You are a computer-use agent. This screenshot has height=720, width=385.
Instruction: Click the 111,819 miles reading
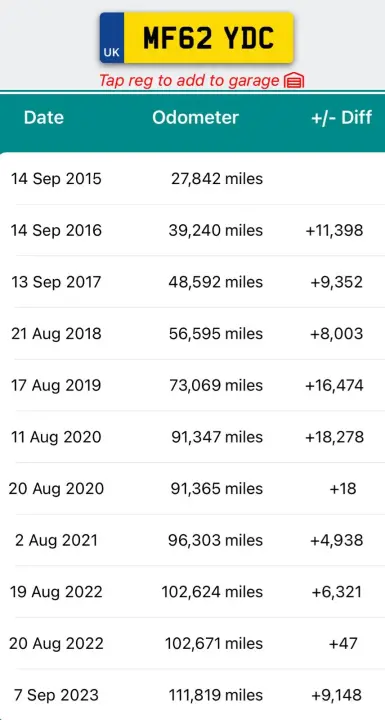point(215,695)
